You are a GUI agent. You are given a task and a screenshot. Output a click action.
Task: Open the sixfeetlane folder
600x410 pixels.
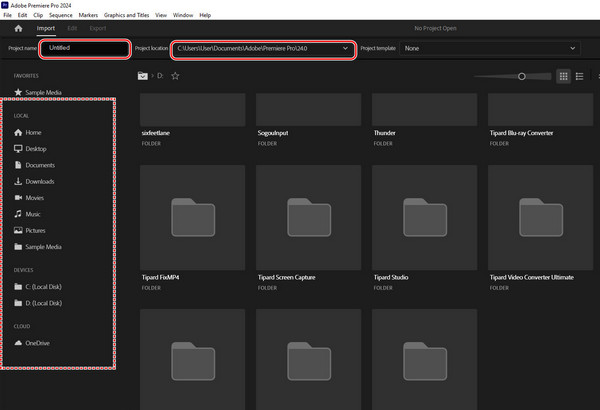[x=192, y=119]
